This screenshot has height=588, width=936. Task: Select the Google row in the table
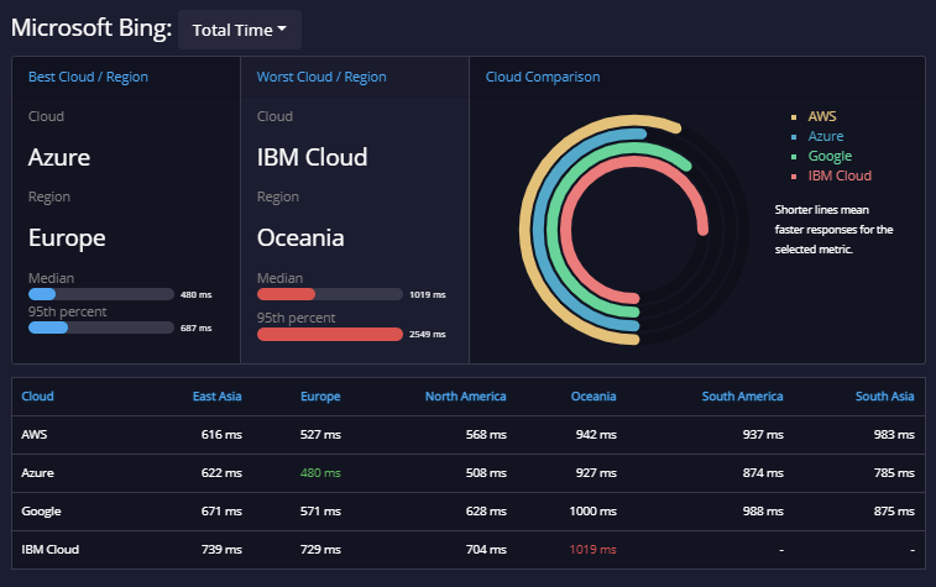pyautogui.click(x=469, y=512)
